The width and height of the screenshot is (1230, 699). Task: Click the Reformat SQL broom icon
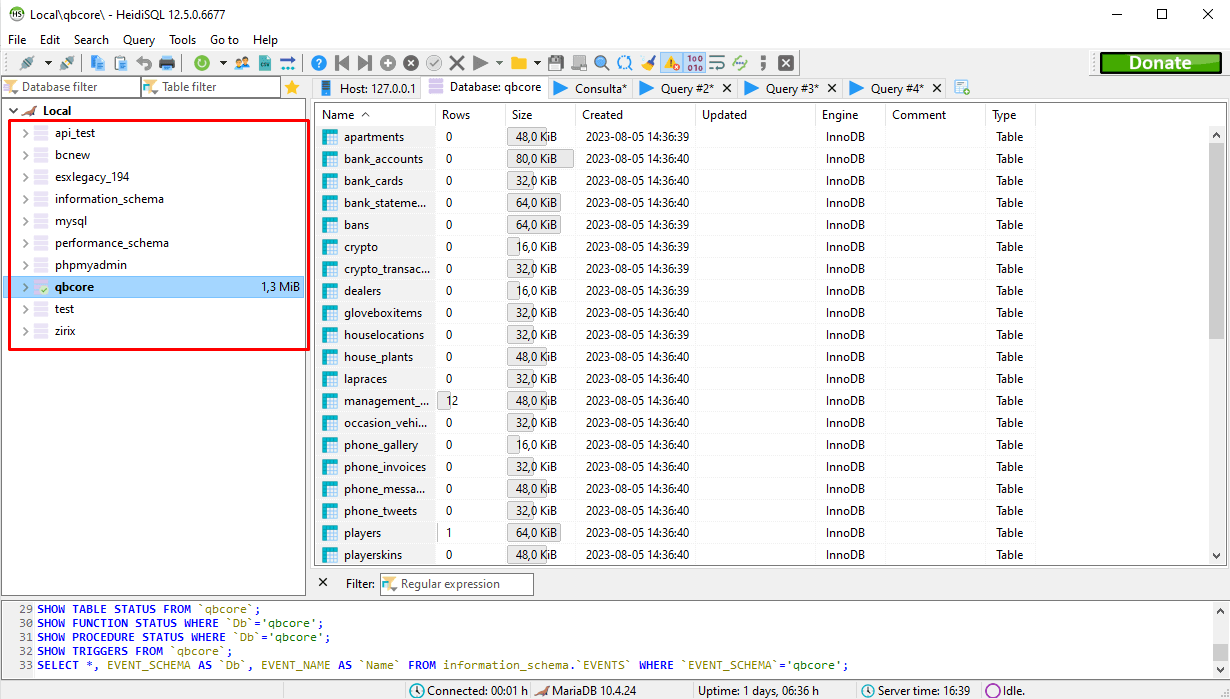[x=648, y=63]
